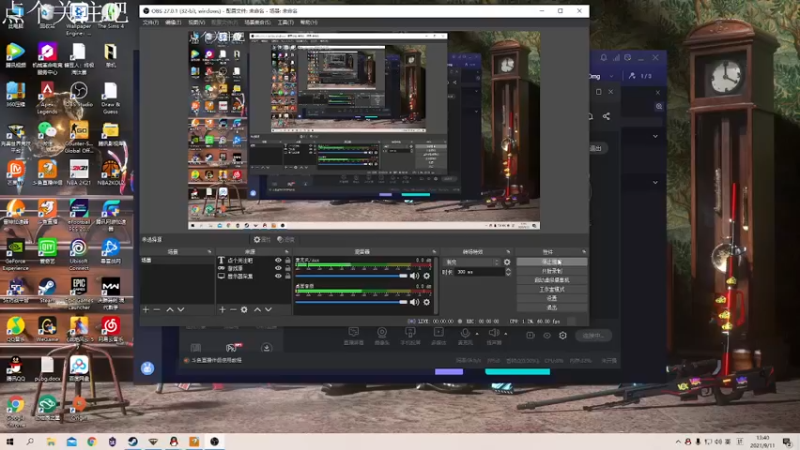Move source down in sources list
This screenshot has height=450, width=800.
[x=268, y=310]
